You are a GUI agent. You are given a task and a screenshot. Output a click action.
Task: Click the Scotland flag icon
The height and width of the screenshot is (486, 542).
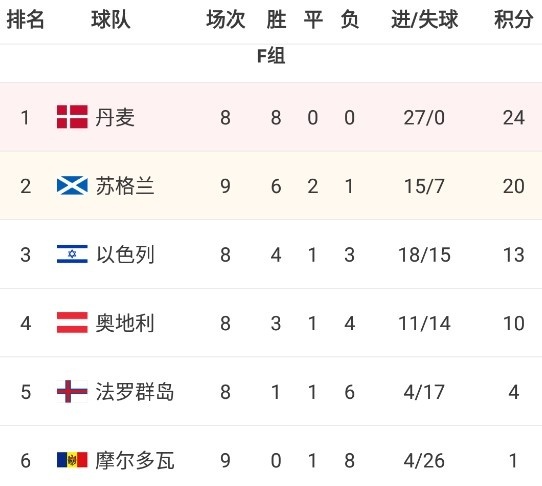[72, 186]
